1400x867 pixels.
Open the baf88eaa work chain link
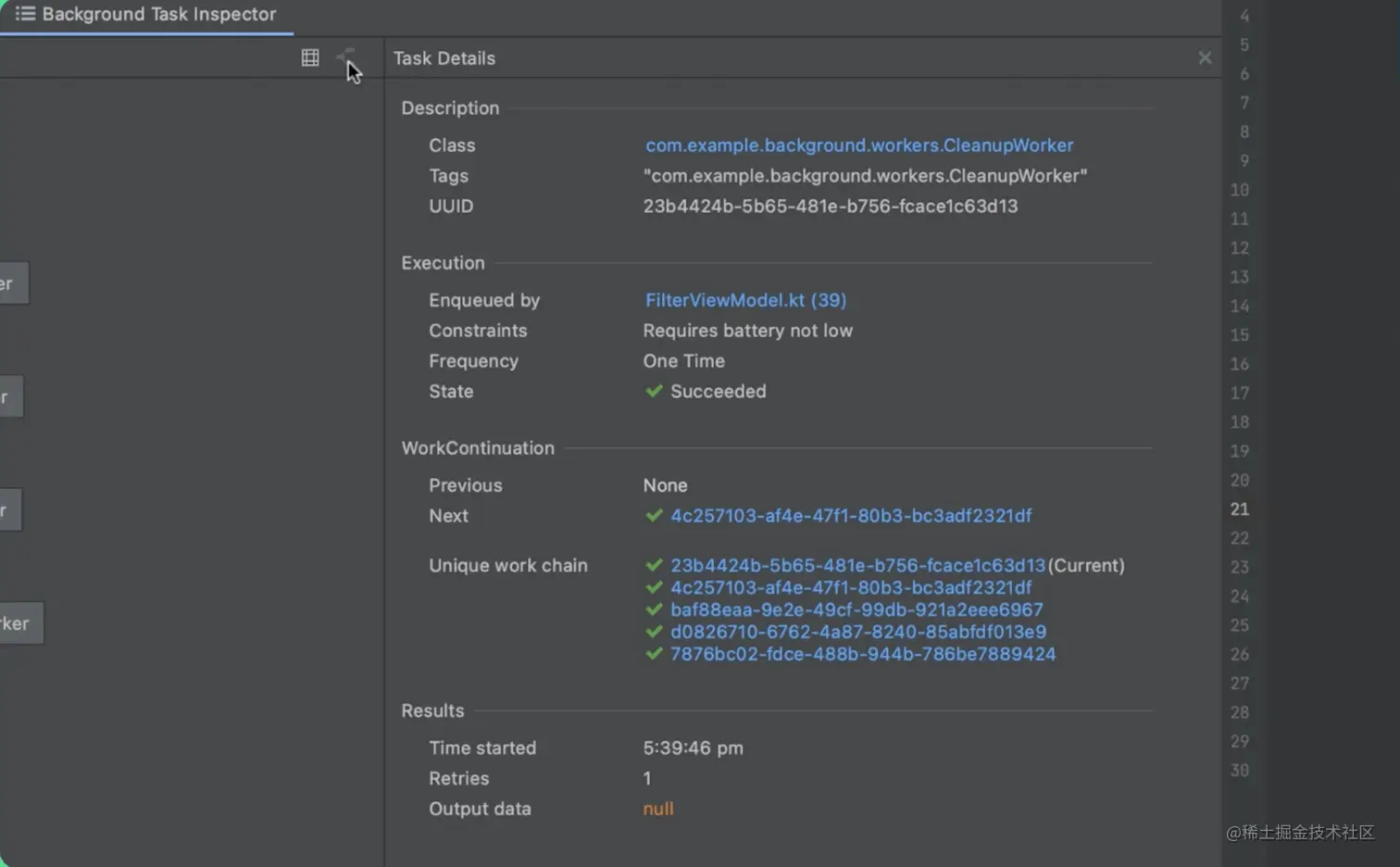[x=856, y=610]
